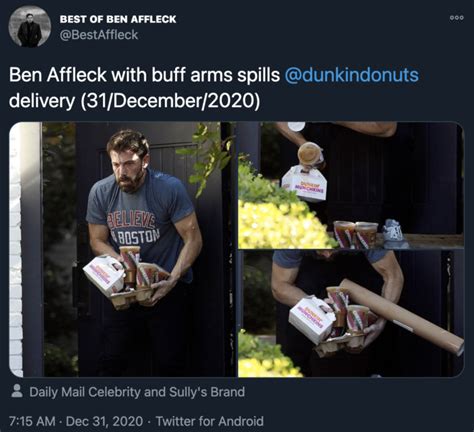
Task: Open the Dec 31, 2020 date permalink
Action: [104, 421]
